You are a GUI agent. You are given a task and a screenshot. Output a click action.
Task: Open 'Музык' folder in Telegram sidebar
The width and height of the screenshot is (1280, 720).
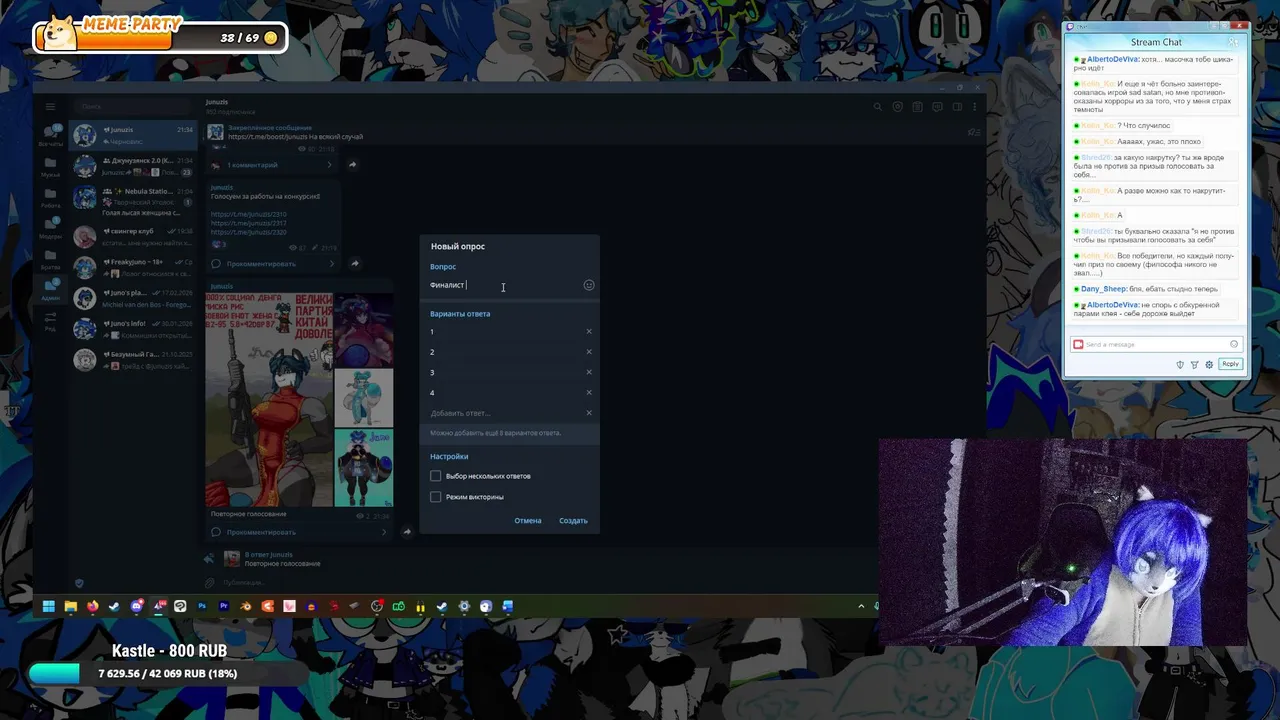click(50, 167)
